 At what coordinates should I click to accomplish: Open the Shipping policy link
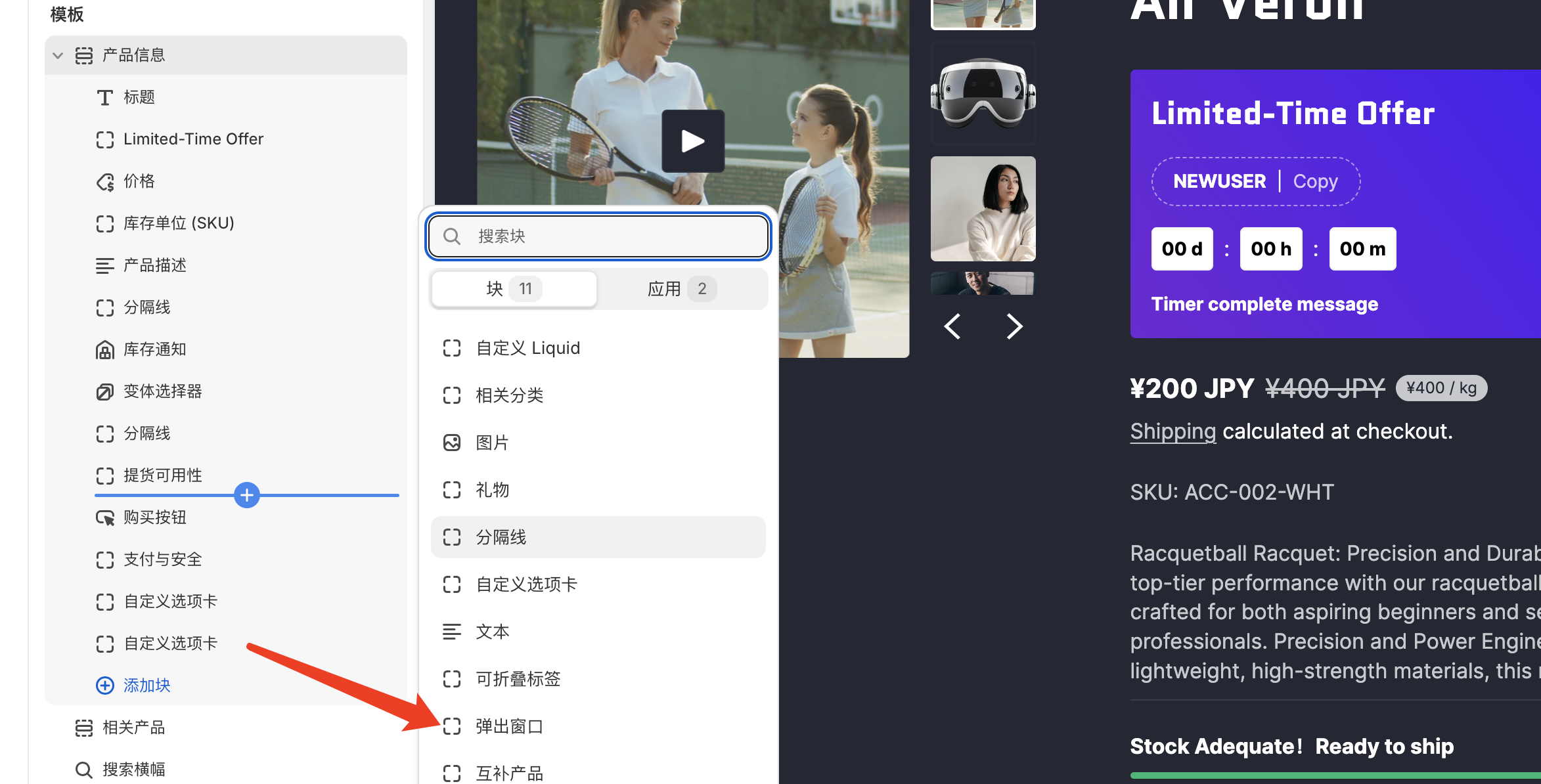[x=1172, y=431]
